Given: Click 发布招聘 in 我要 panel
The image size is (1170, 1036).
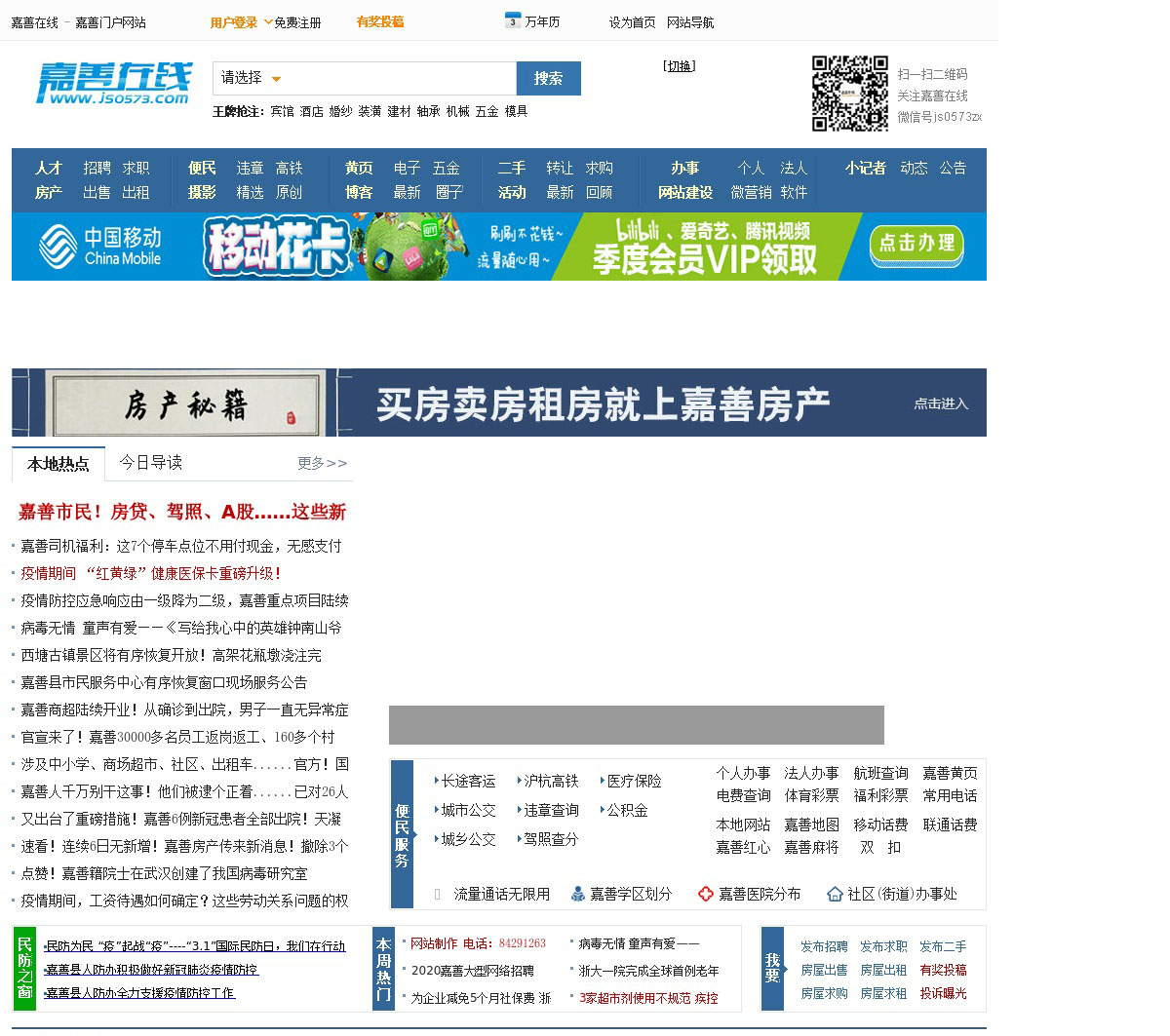Looking at the screenshot, I should 824,946.
